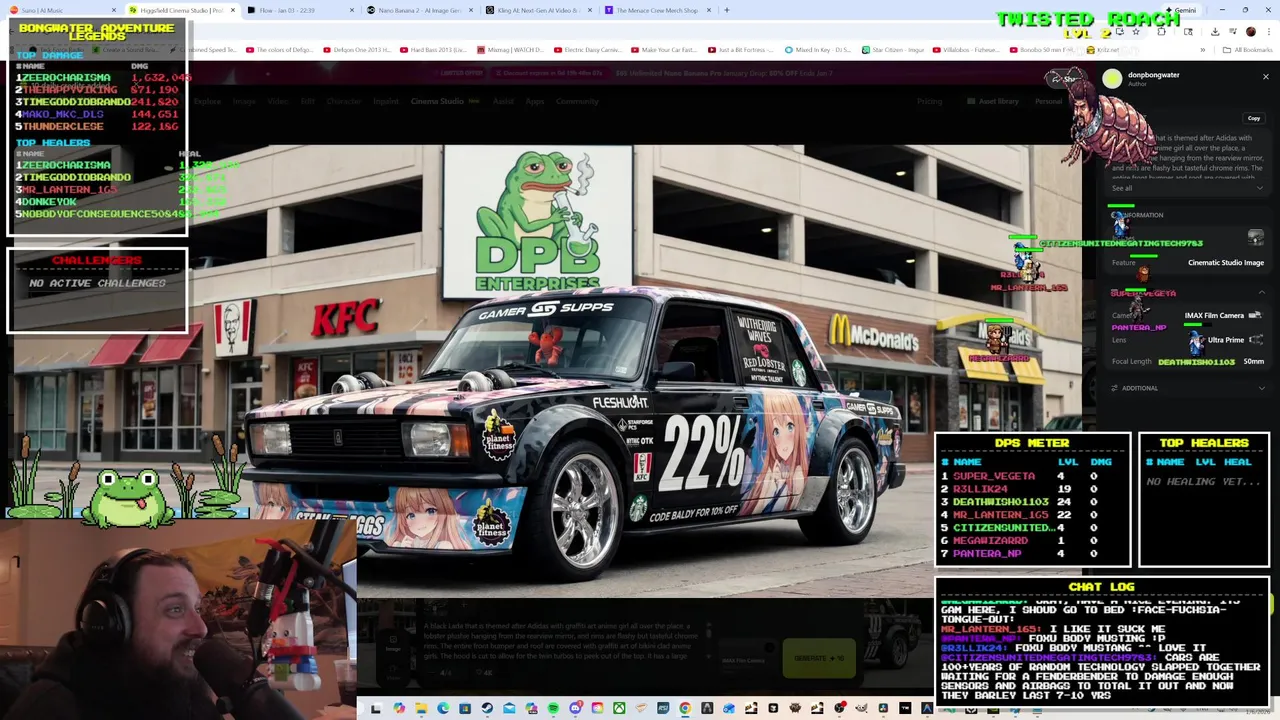Click the IMAX Film Camera setting
The height and width of the screenshot is (720, 1280).
click(1222, 316)
